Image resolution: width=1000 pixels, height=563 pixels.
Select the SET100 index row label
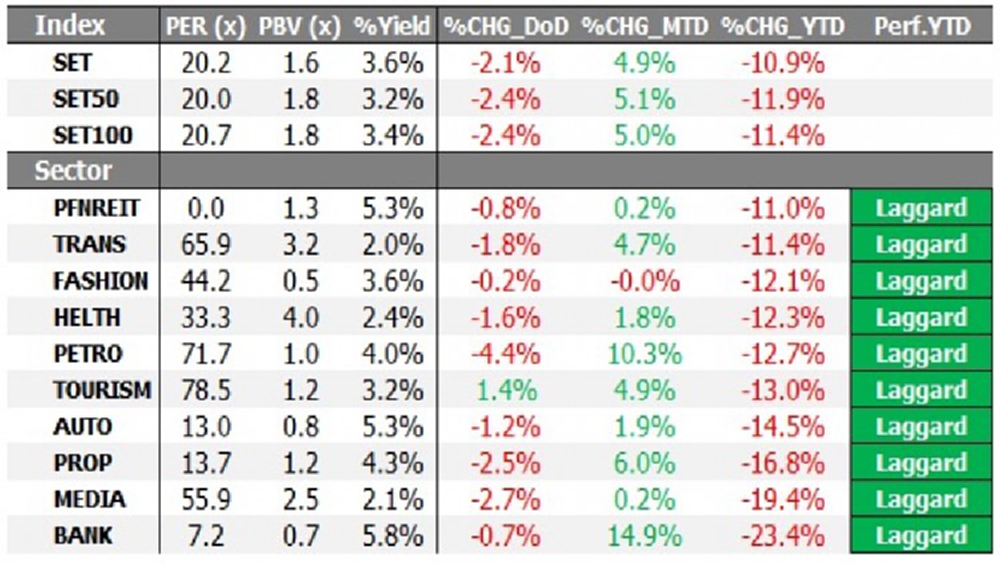coord(92,135)
